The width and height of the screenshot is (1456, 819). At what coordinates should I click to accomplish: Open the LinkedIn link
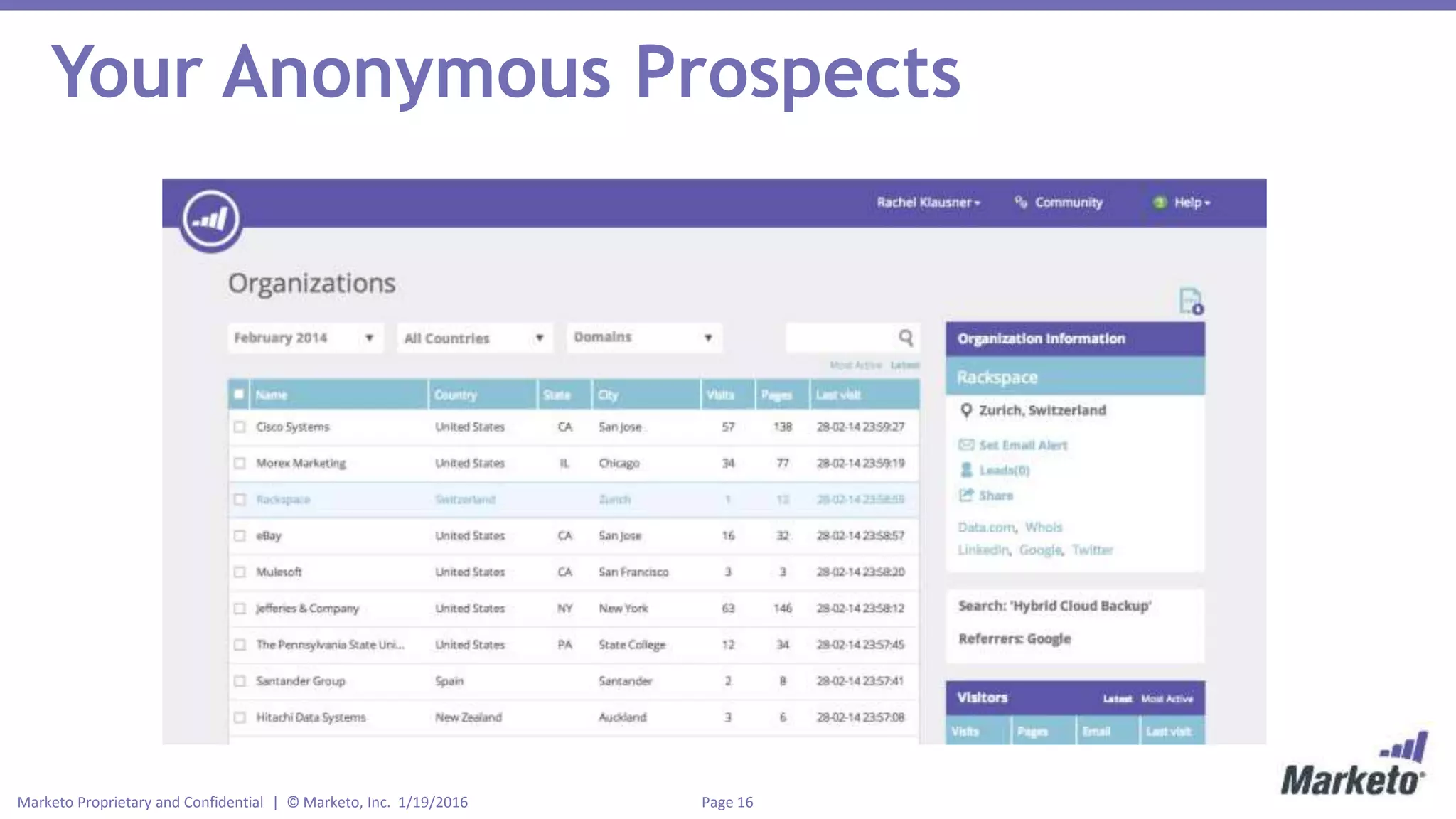(x=983, y=550)
